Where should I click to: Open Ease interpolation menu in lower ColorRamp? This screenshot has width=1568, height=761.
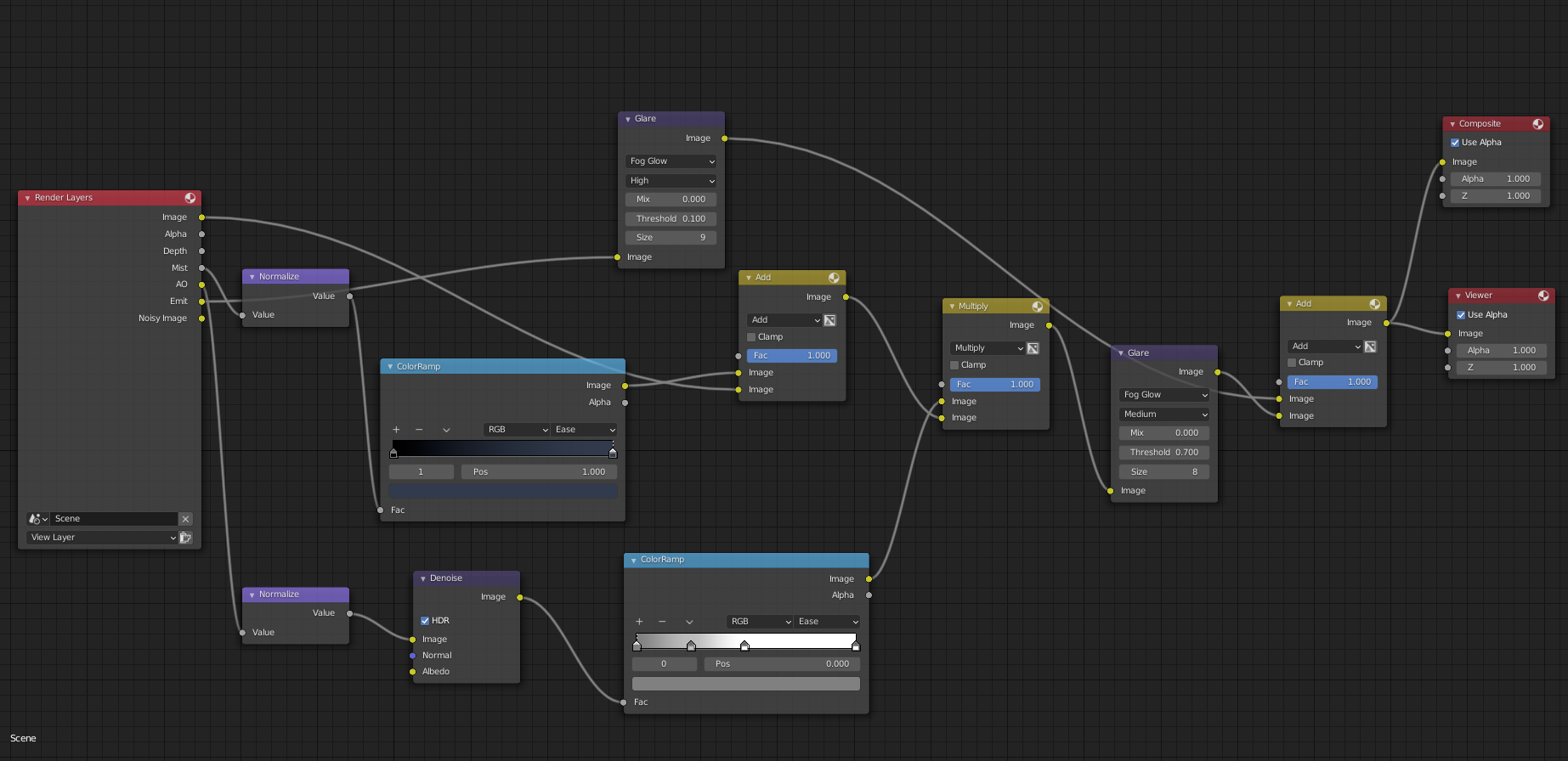(x=827, y=622)
